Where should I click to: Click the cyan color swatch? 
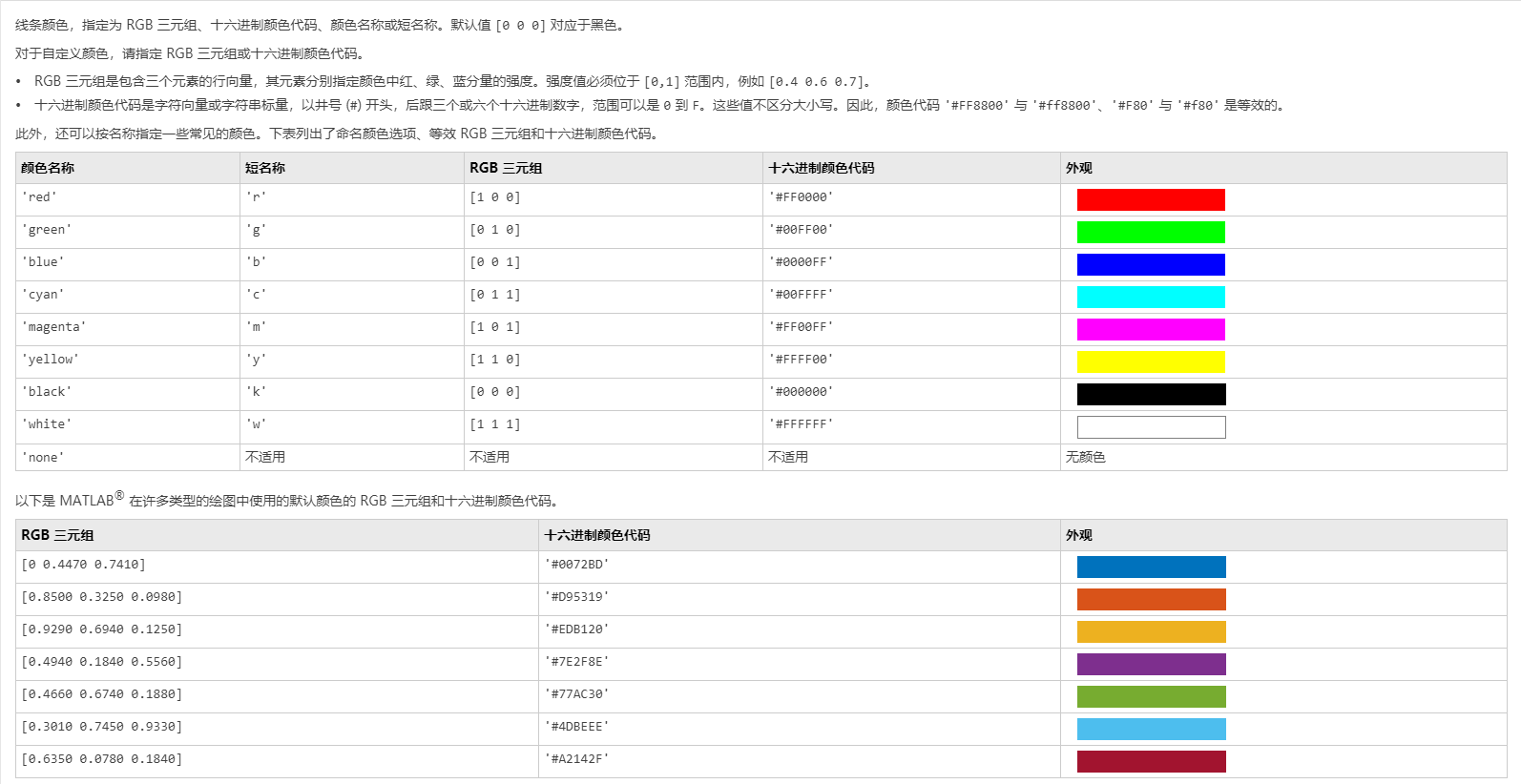click(x=1151, y=297)
